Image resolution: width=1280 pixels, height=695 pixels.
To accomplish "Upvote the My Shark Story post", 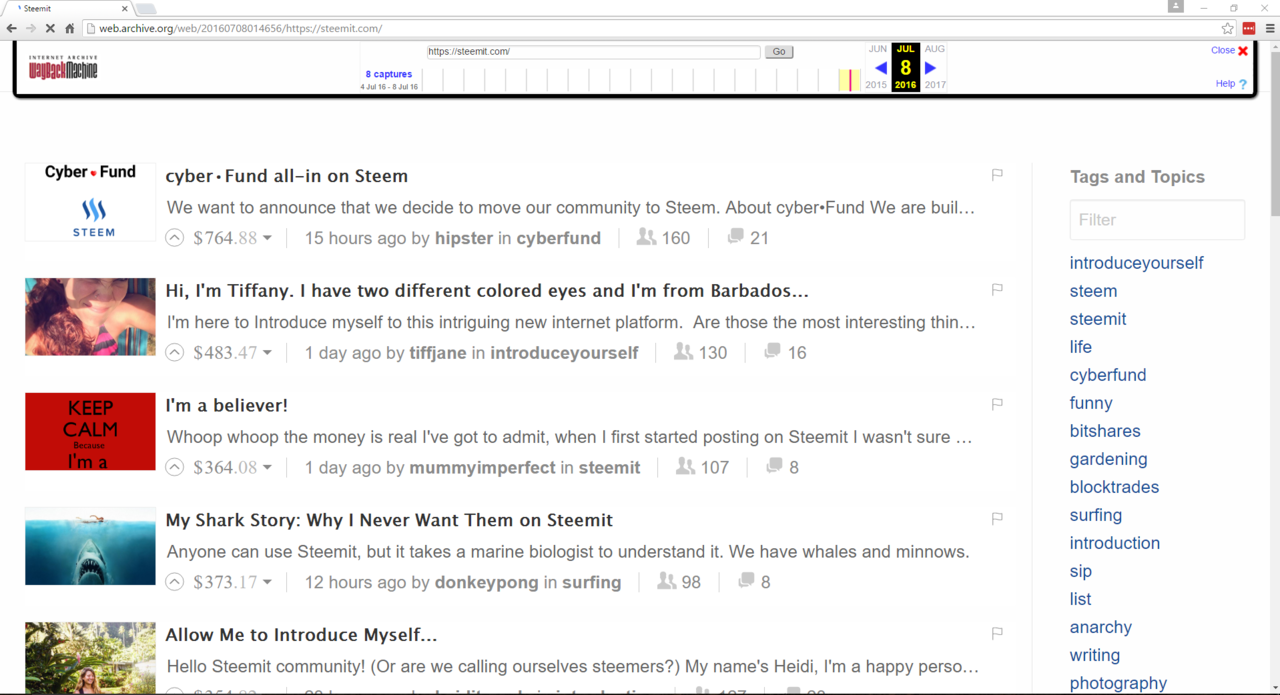I will coord(174,582).
